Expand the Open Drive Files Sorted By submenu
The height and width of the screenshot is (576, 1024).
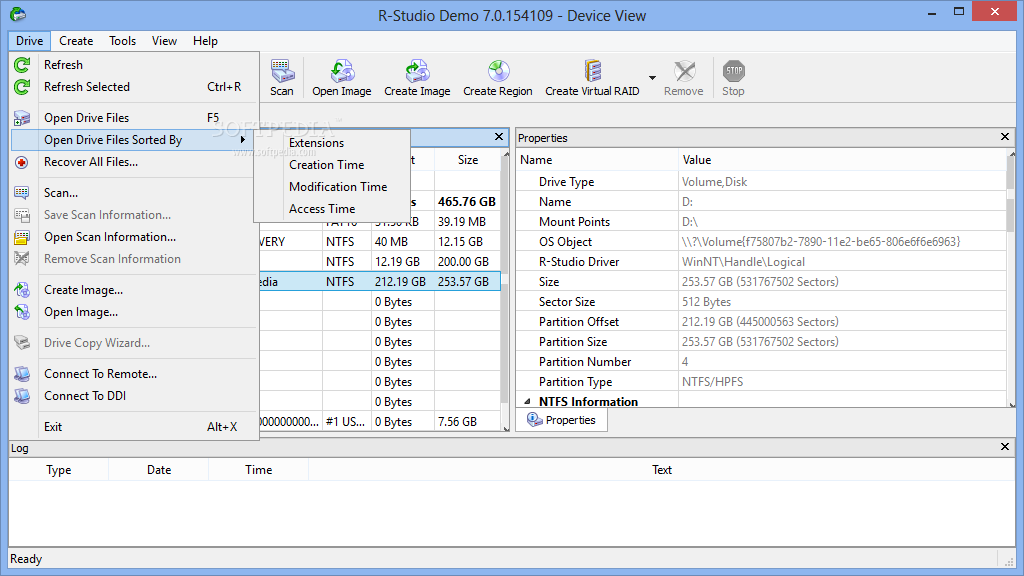click(132, 140)
